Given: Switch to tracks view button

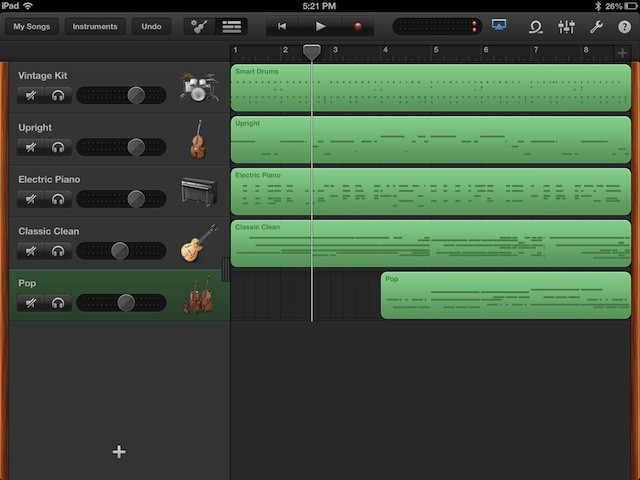Looking at the screenshot, I should click(231, 27).
